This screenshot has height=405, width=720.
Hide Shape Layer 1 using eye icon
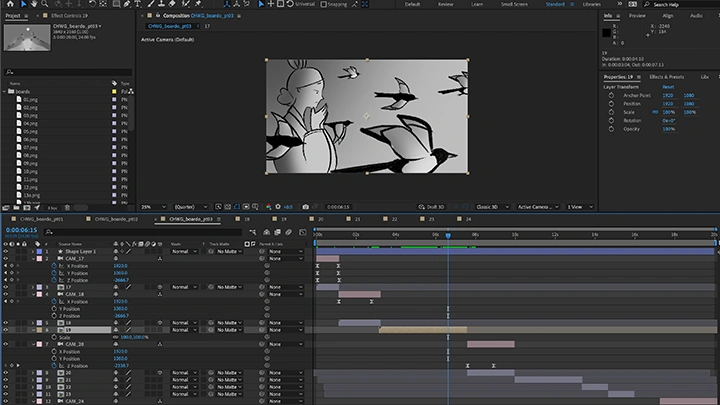coord(6,251)
